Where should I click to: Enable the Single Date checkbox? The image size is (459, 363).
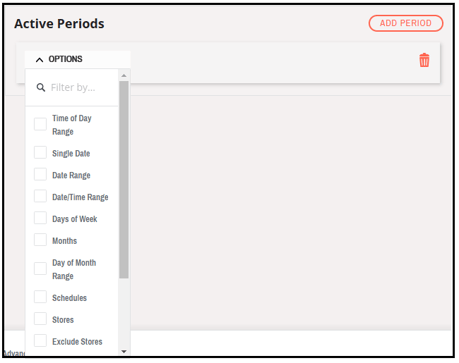(40, 153)
